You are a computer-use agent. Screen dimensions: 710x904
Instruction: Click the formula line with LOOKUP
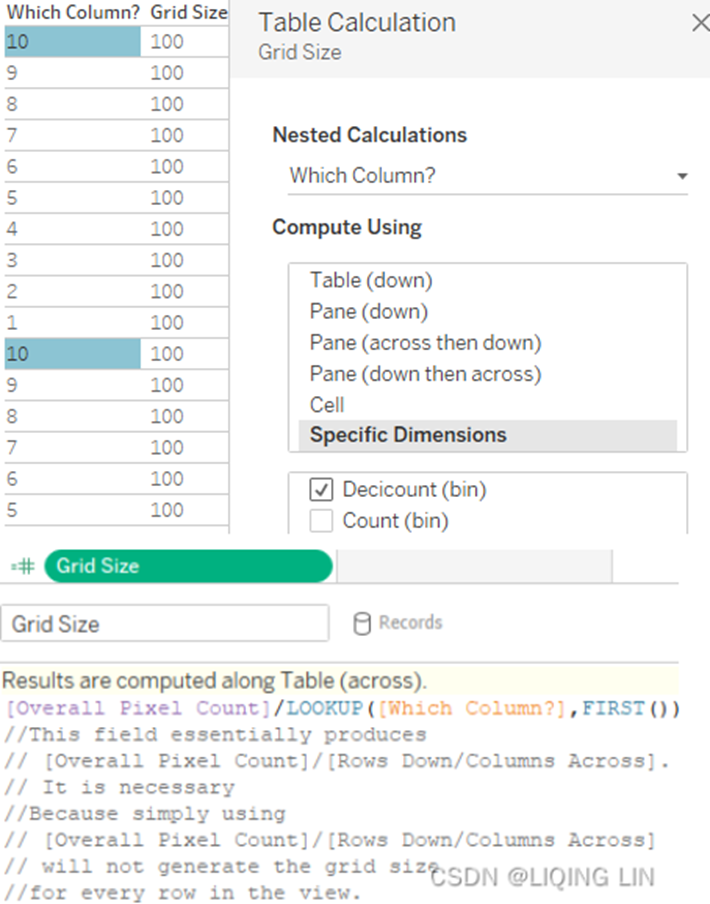coord(342,708)
